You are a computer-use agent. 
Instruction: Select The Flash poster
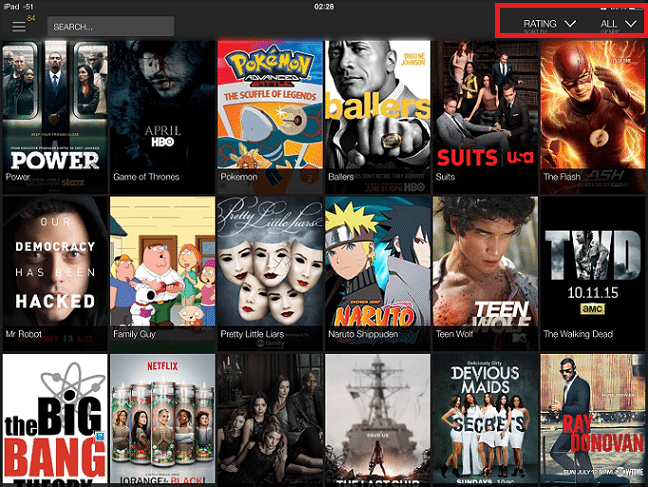click(593, 117)
